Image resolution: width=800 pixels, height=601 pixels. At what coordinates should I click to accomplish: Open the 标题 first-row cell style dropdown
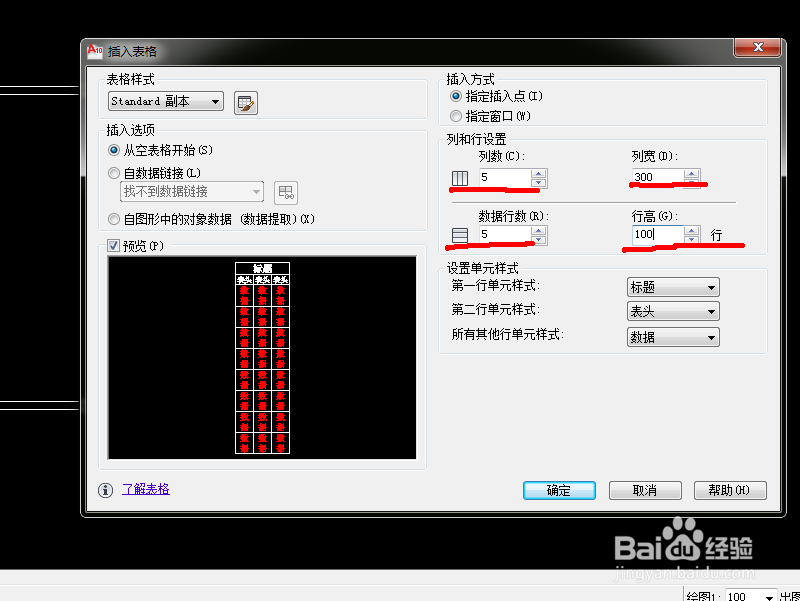point(712,287)
